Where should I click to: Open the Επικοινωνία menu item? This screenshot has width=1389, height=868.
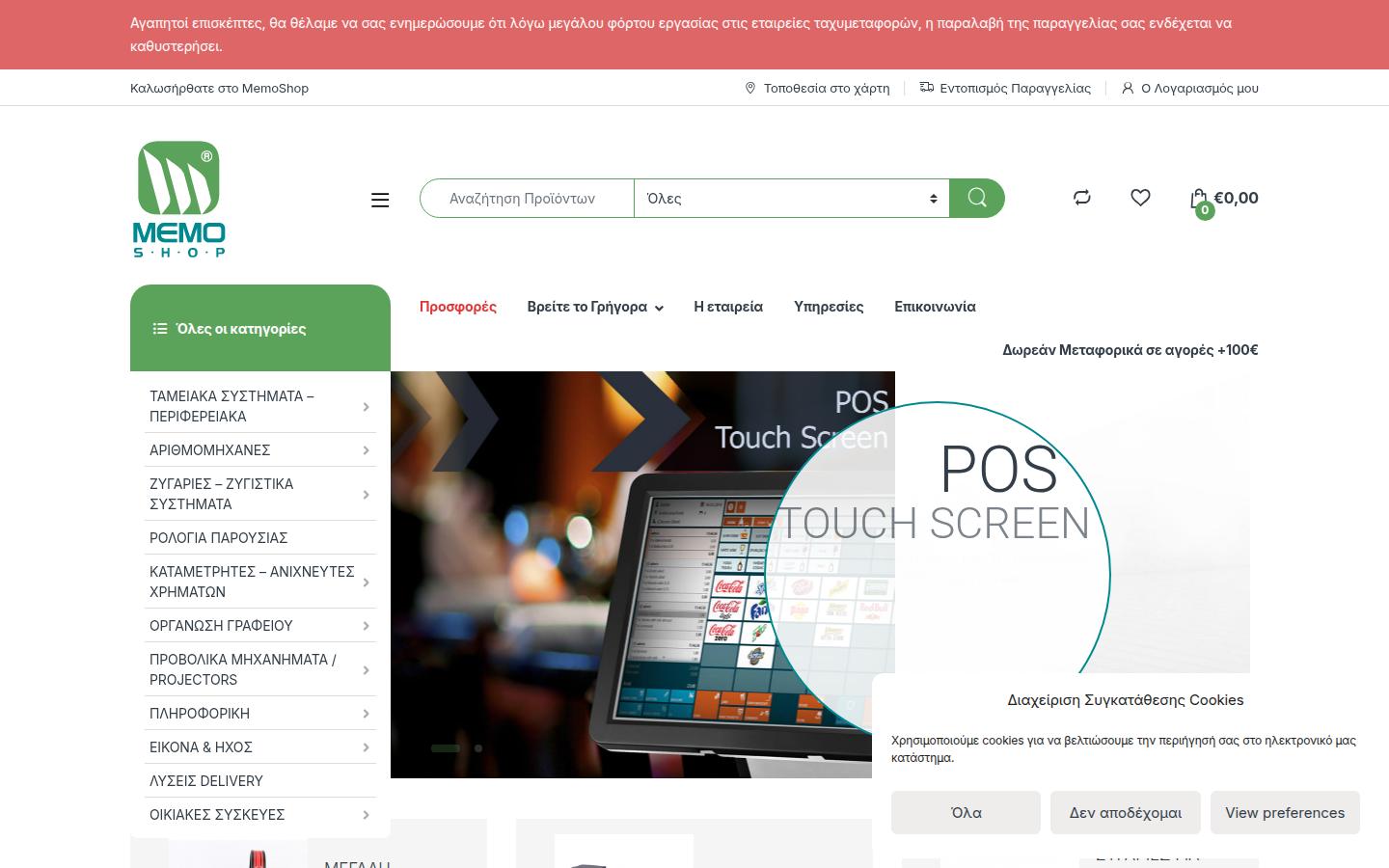(935, 307)
